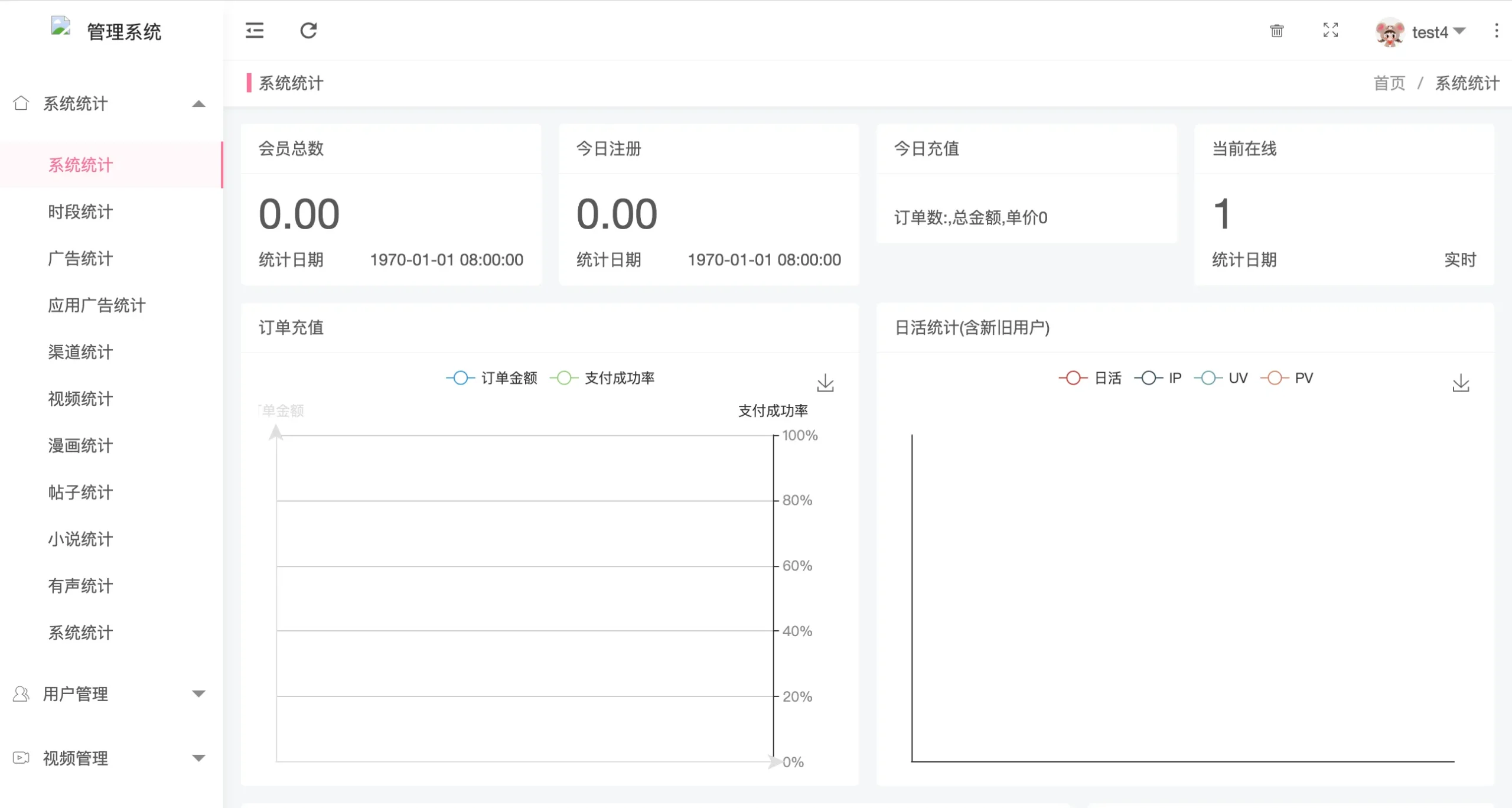Open 时段统计 menu item
1512x808 pixels.
pyautogui.click(x=112, y=211)
